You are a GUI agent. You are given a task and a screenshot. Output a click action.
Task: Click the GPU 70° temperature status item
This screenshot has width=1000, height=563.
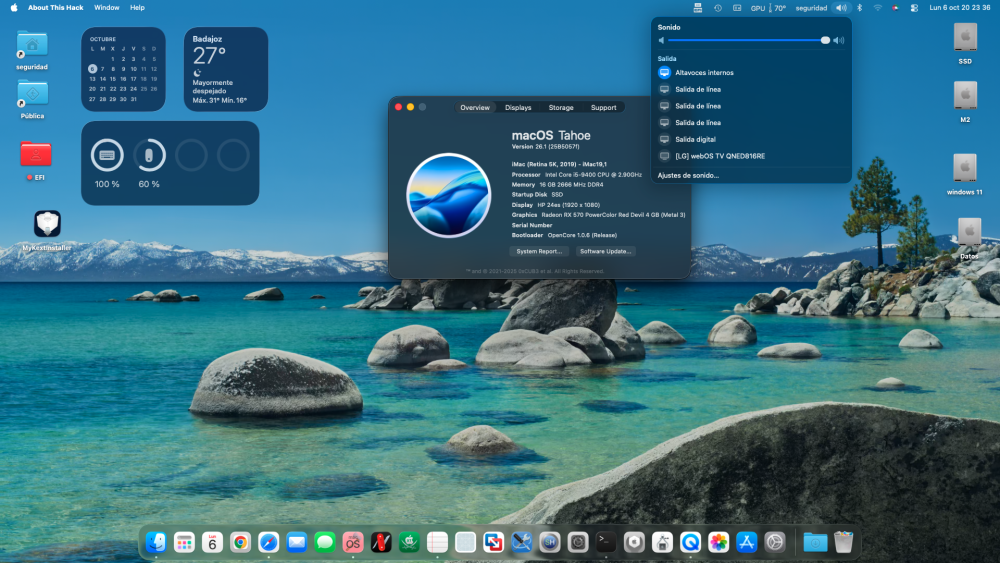768,8
